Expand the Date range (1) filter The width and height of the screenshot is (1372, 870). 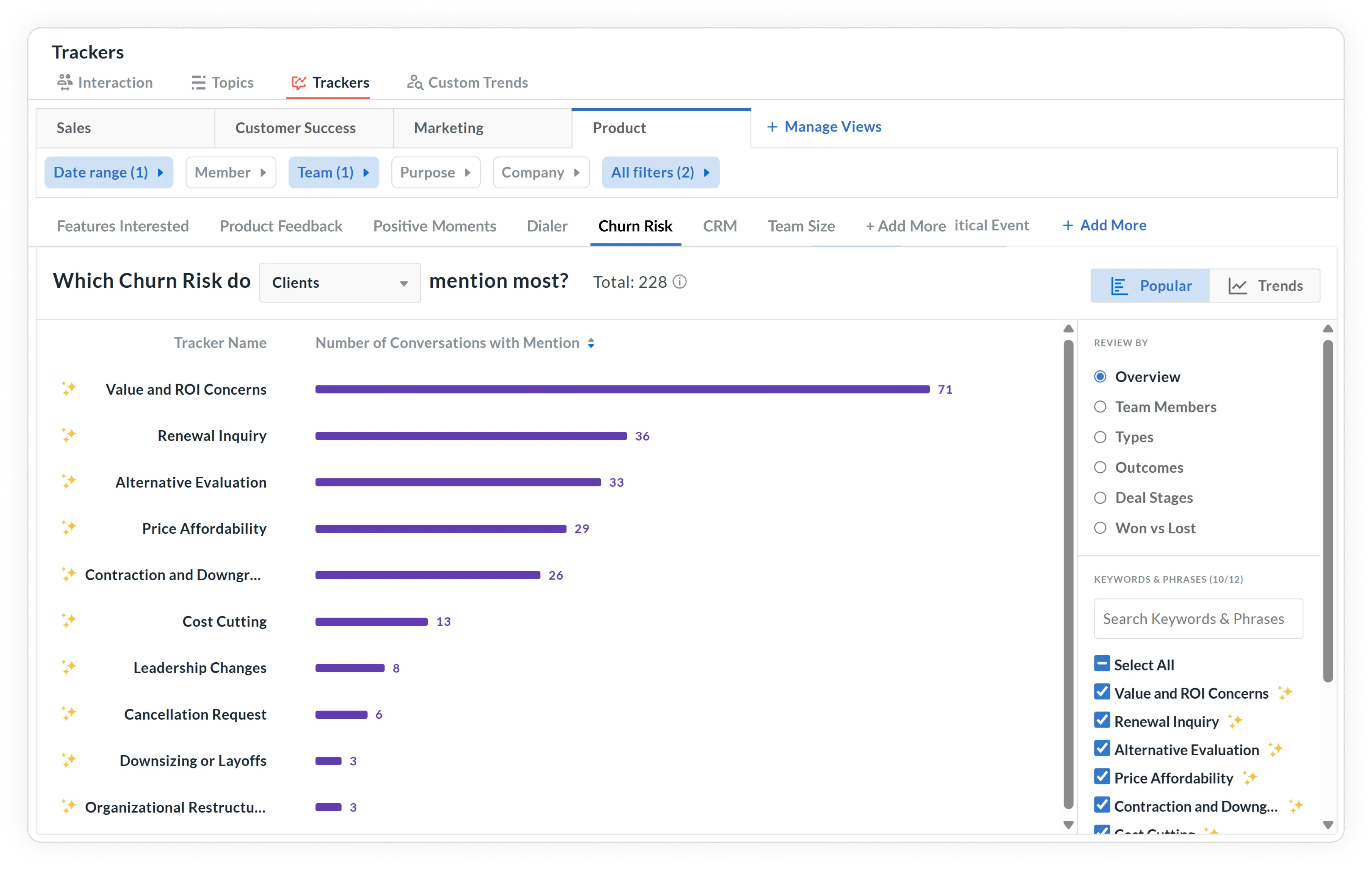point(108,172)
